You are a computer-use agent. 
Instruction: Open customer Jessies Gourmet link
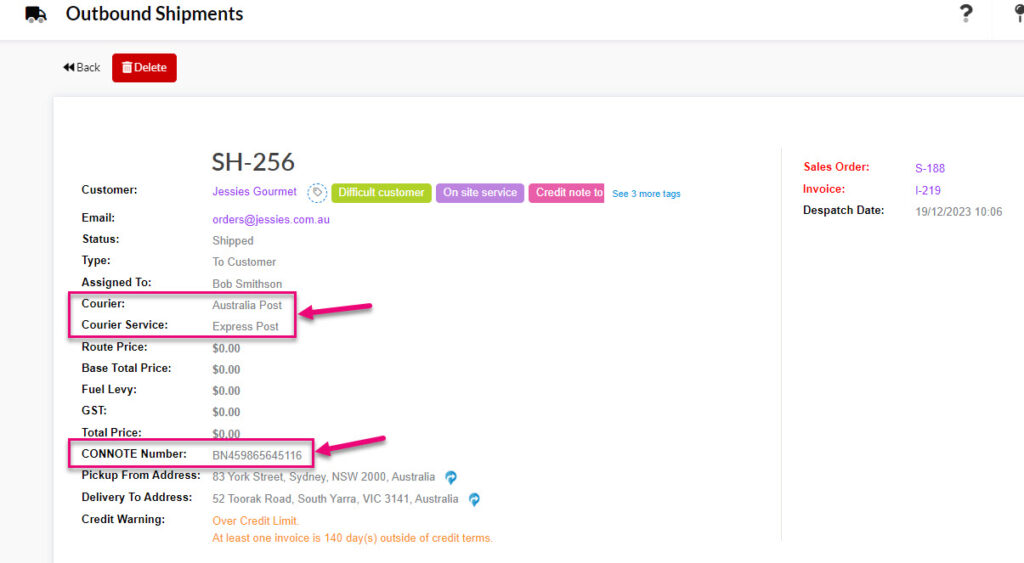pyautogui.click(x=254, y=191)
